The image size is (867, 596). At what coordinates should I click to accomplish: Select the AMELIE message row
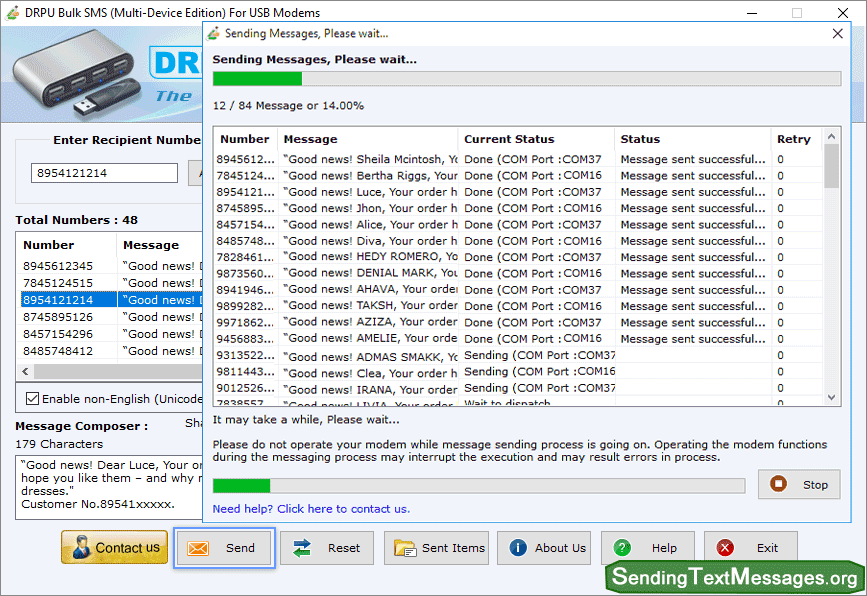[519, 339]
